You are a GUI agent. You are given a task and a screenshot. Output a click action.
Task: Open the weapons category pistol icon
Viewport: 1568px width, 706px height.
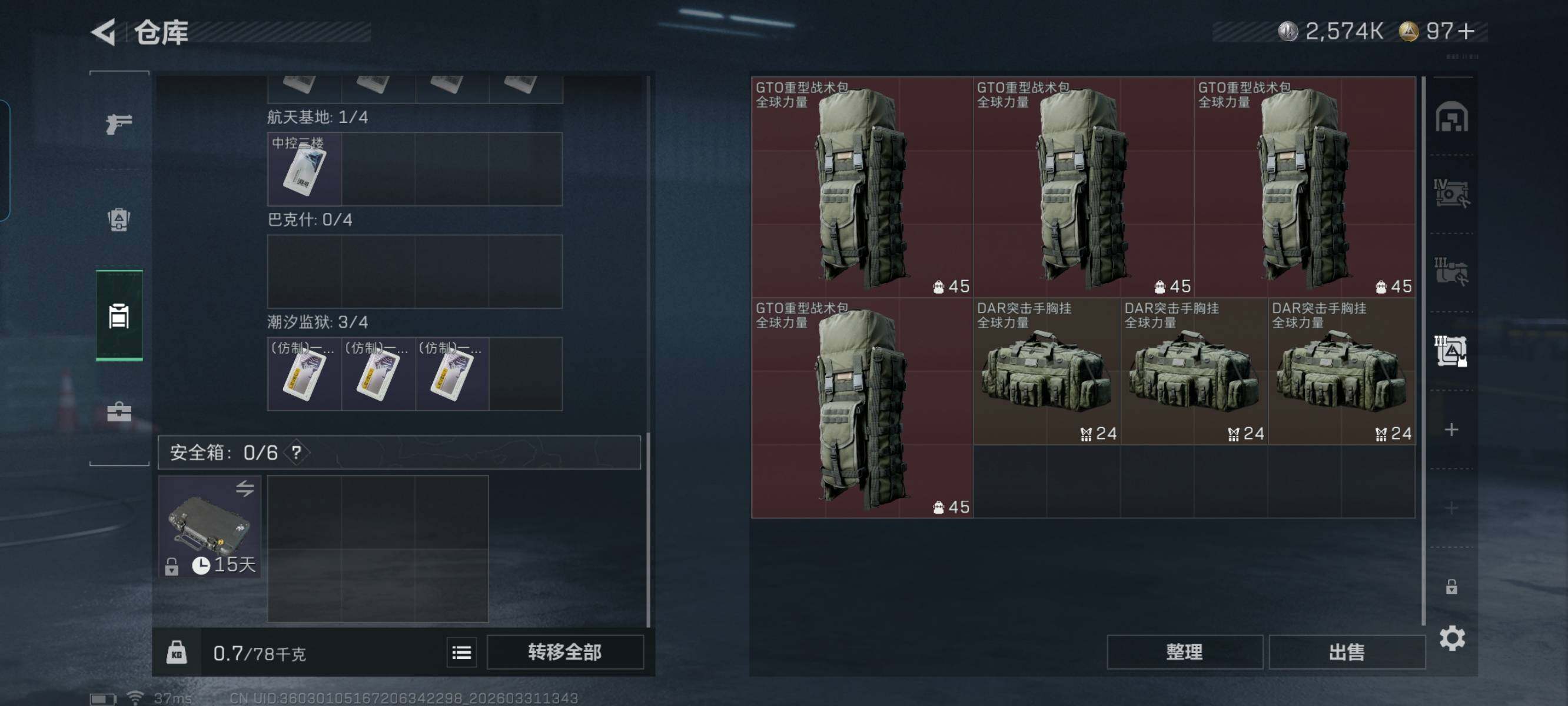[x=119, y=124]
